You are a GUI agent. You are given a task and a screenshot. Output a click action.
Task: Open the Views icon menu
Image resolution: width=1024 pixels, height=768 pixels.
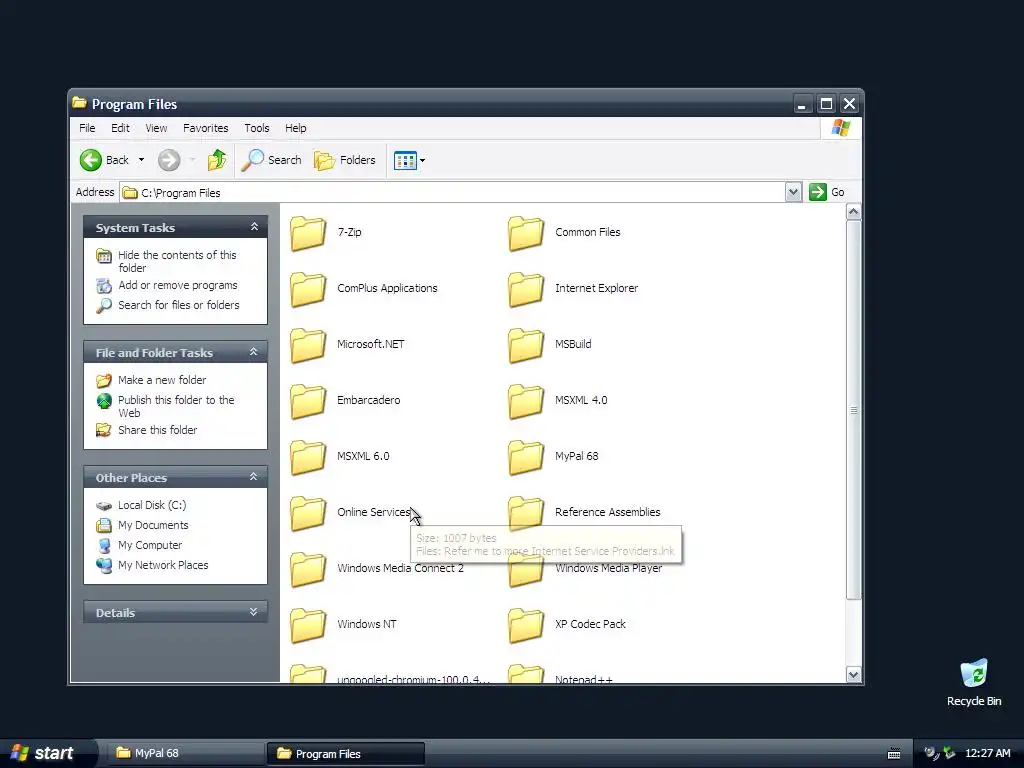(405, 160)
